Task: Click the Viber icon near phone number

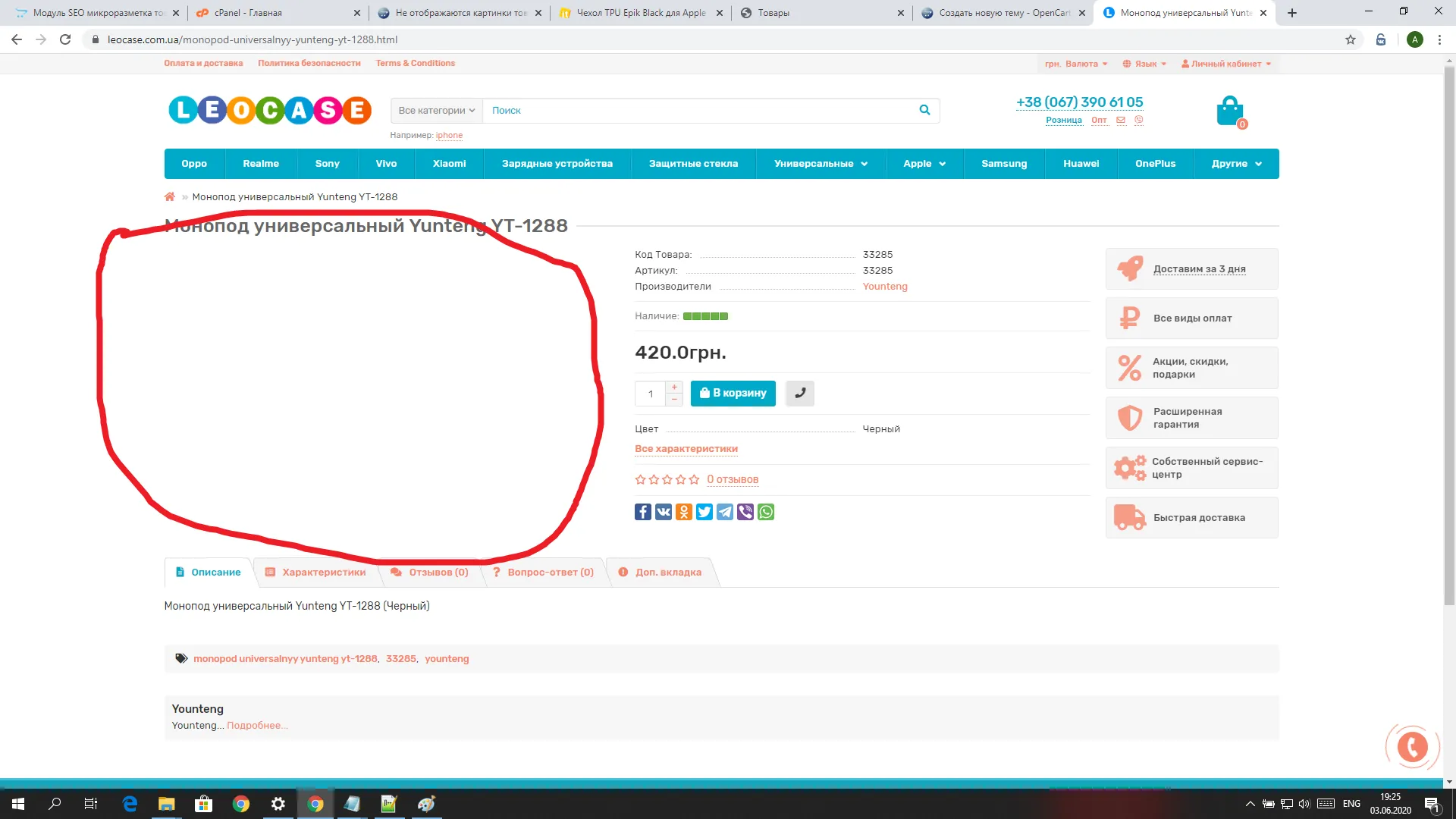Action: pos(1139,120)
